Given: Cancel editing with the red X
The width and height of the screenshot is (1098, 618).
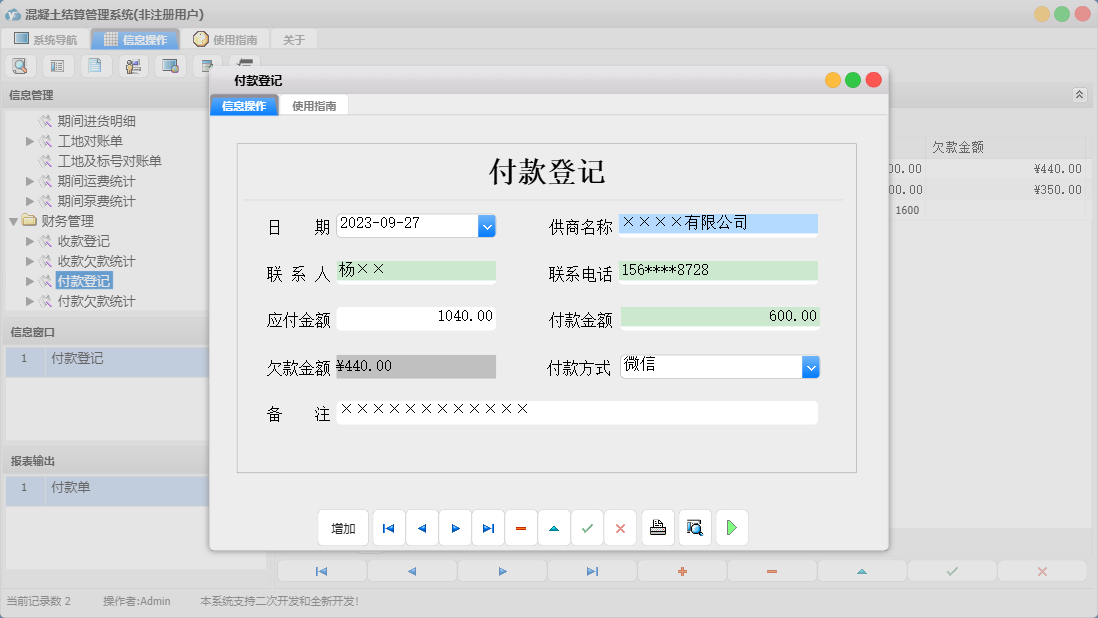Looking at the screenshot, I should click(620, 527).
